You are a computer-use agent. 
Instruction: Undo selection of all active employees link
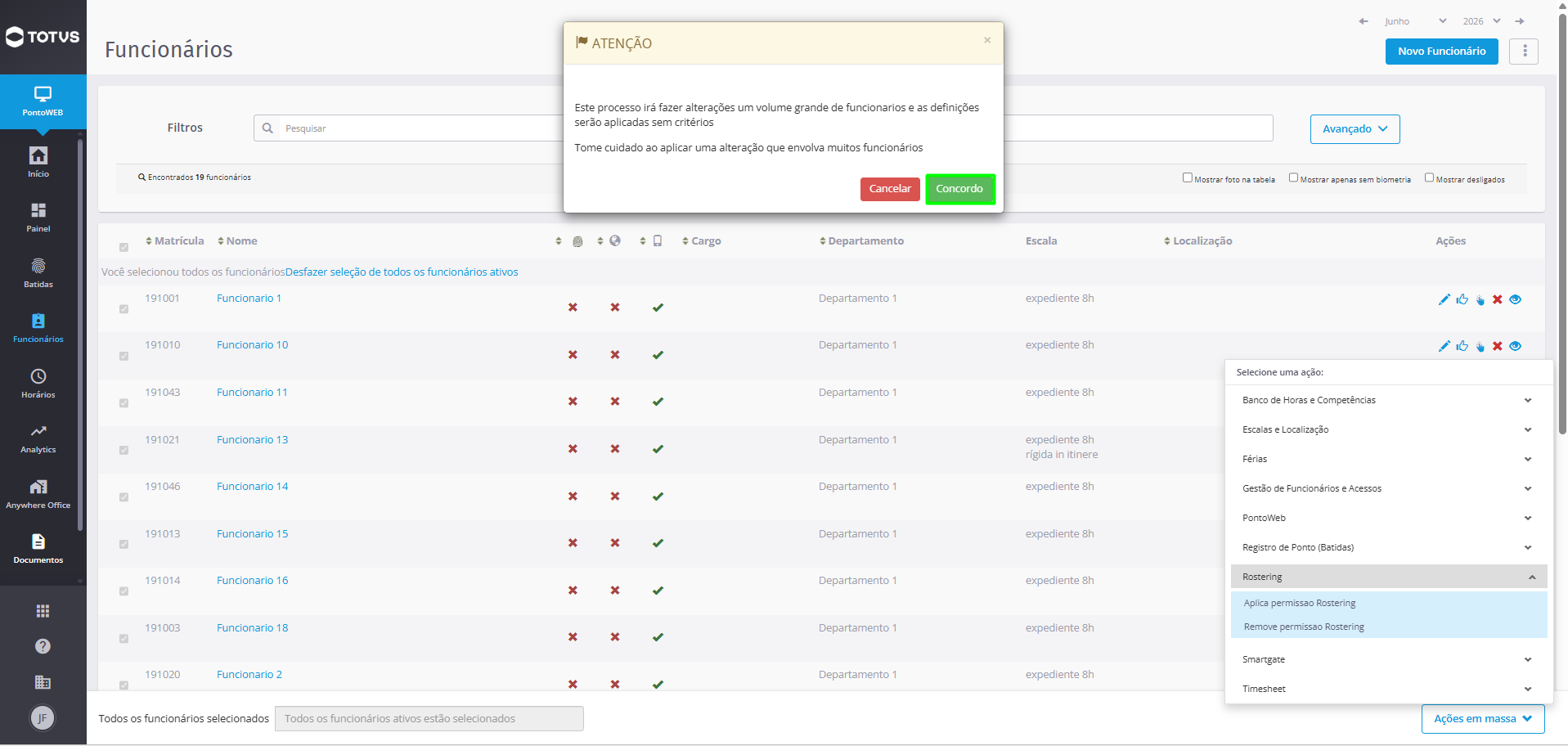click(402, 272)
